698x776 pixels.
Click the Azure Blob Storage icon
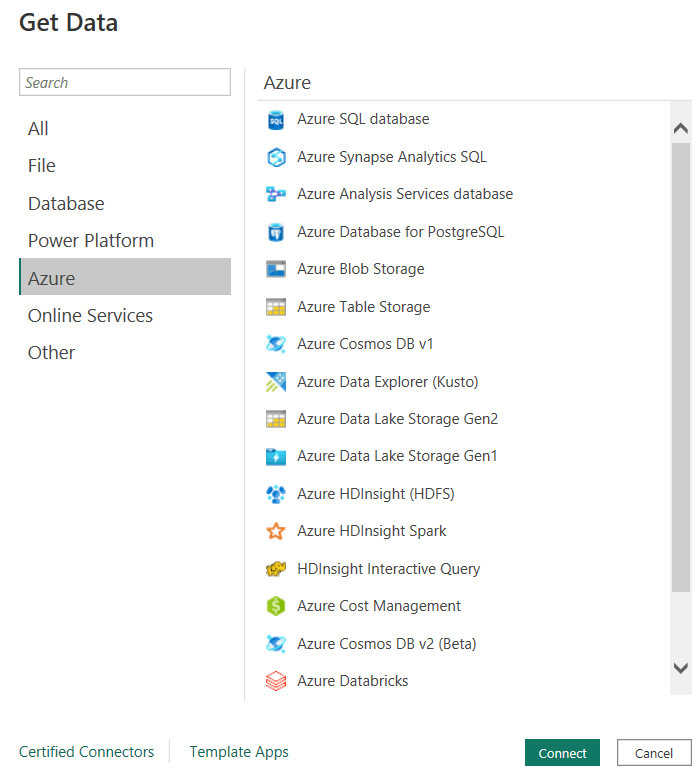[276, 269]
